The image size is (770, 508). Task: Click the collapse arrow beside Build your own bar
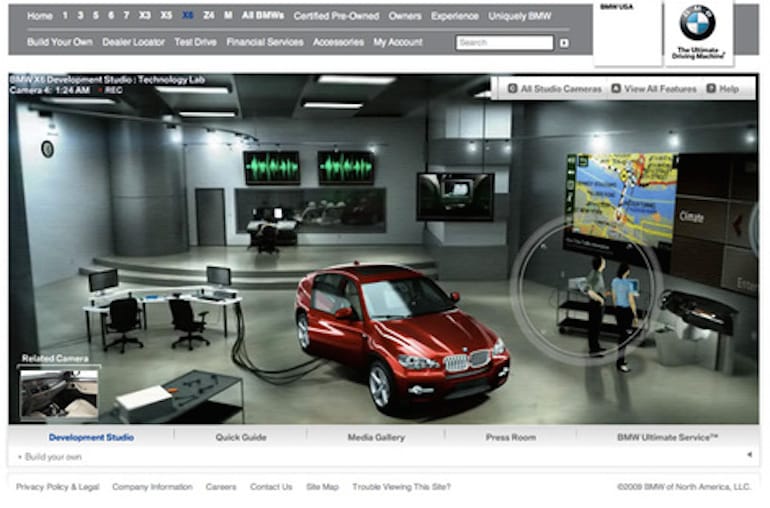[x=749, y=454]
